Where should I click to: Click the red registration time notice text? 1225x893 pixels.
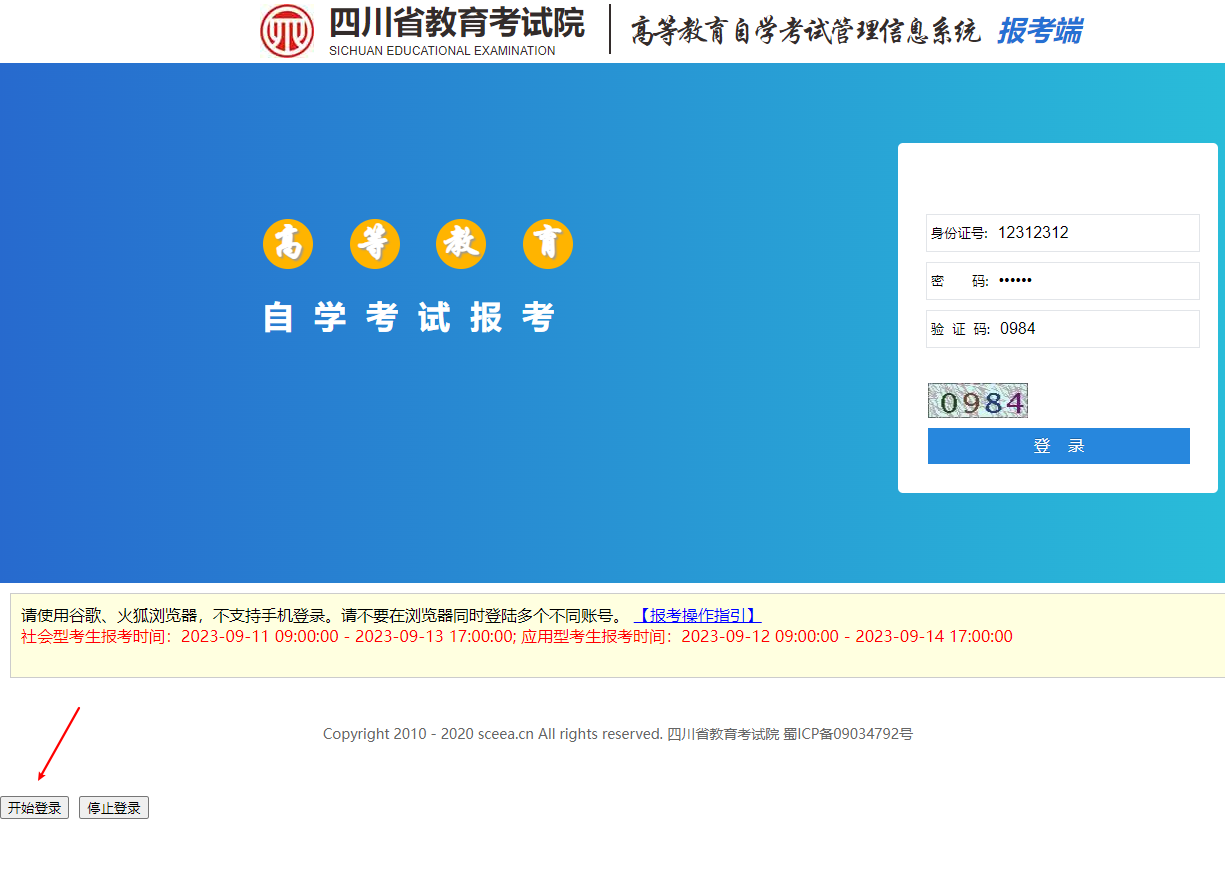coord(517,636)
